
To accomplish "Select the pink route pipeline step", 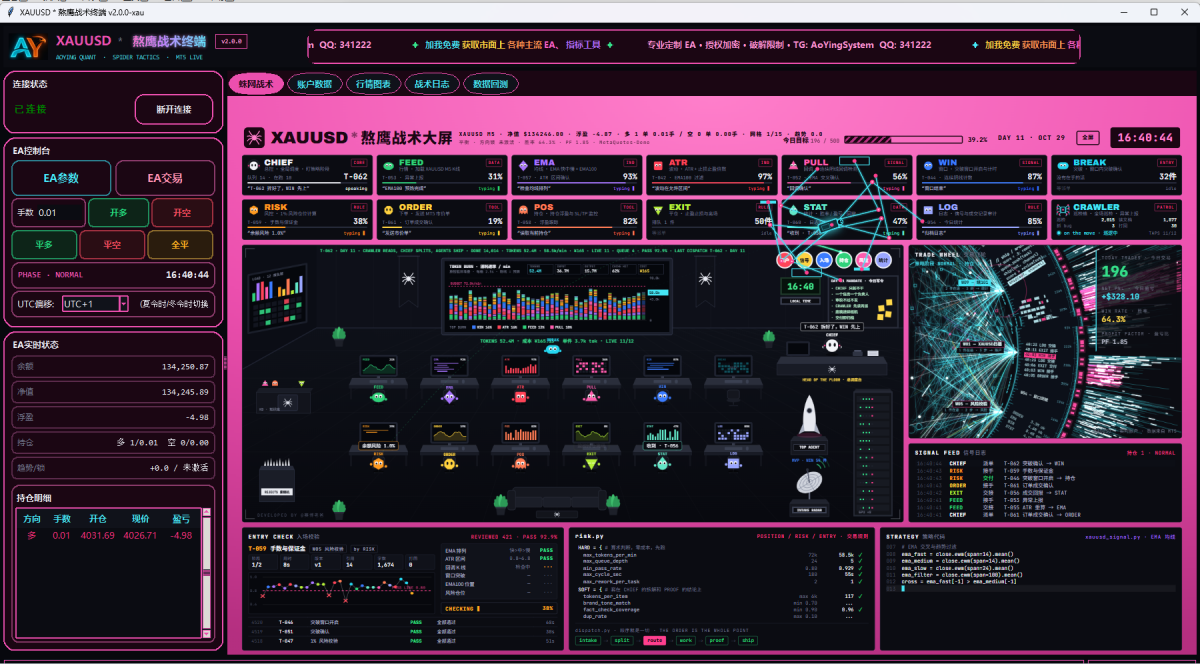I will (654, 640).
